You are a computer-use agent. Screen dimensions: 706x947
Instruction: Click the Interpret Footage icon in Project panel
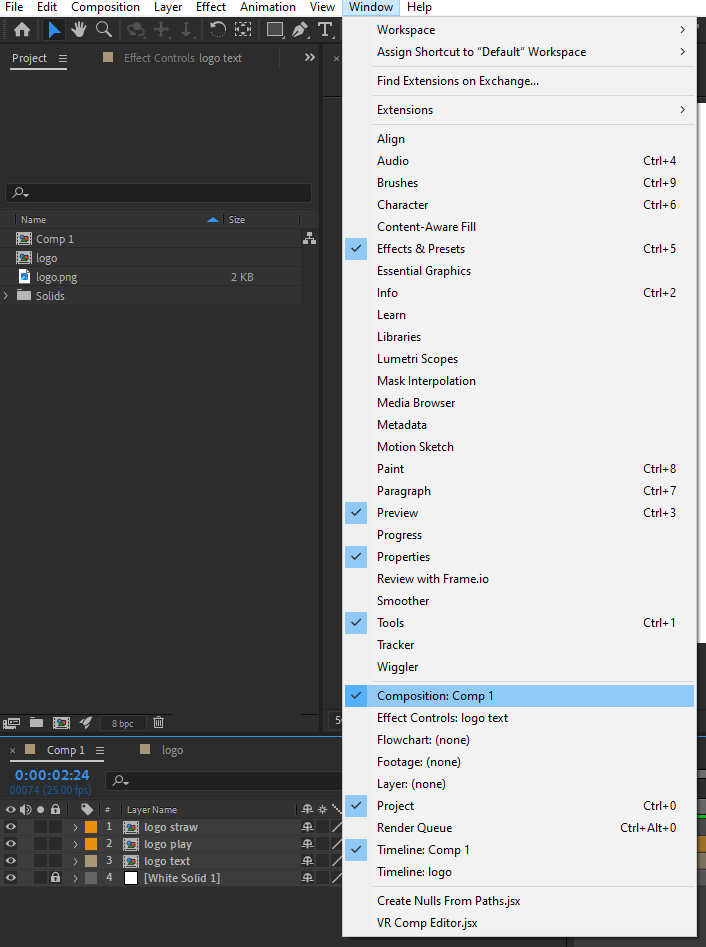point(11,723)
